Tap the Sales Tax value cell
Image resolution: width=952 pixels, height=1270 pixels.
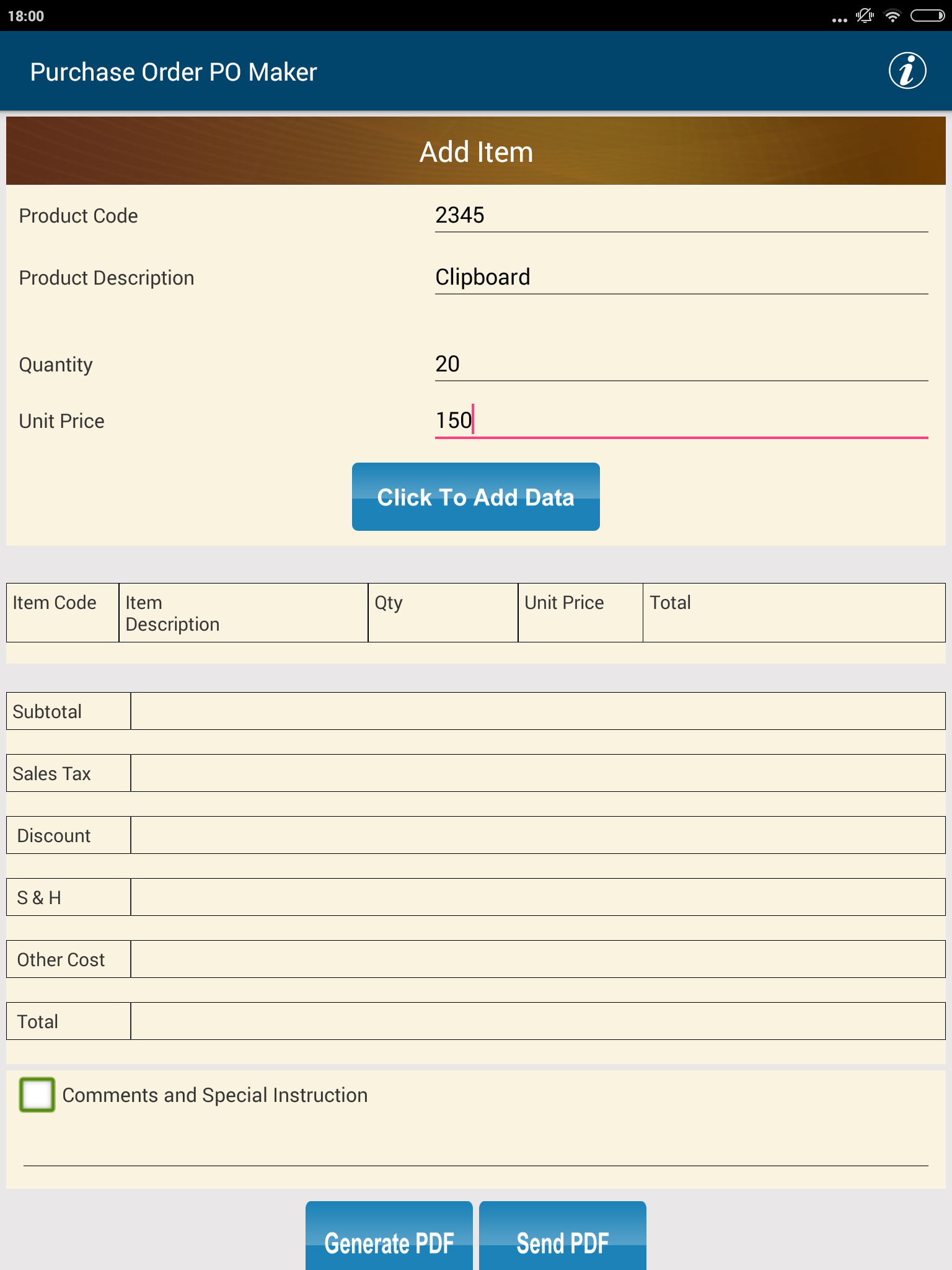(x=538, y=773)
